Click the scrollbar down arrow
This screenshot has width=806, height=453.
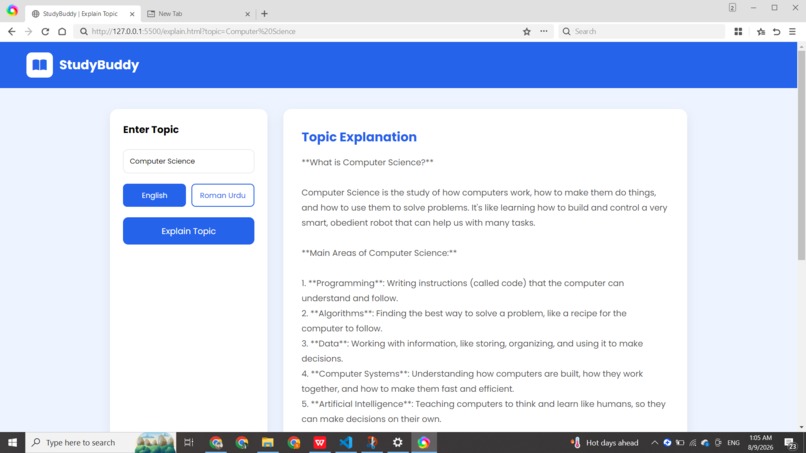tap(801, 427)
